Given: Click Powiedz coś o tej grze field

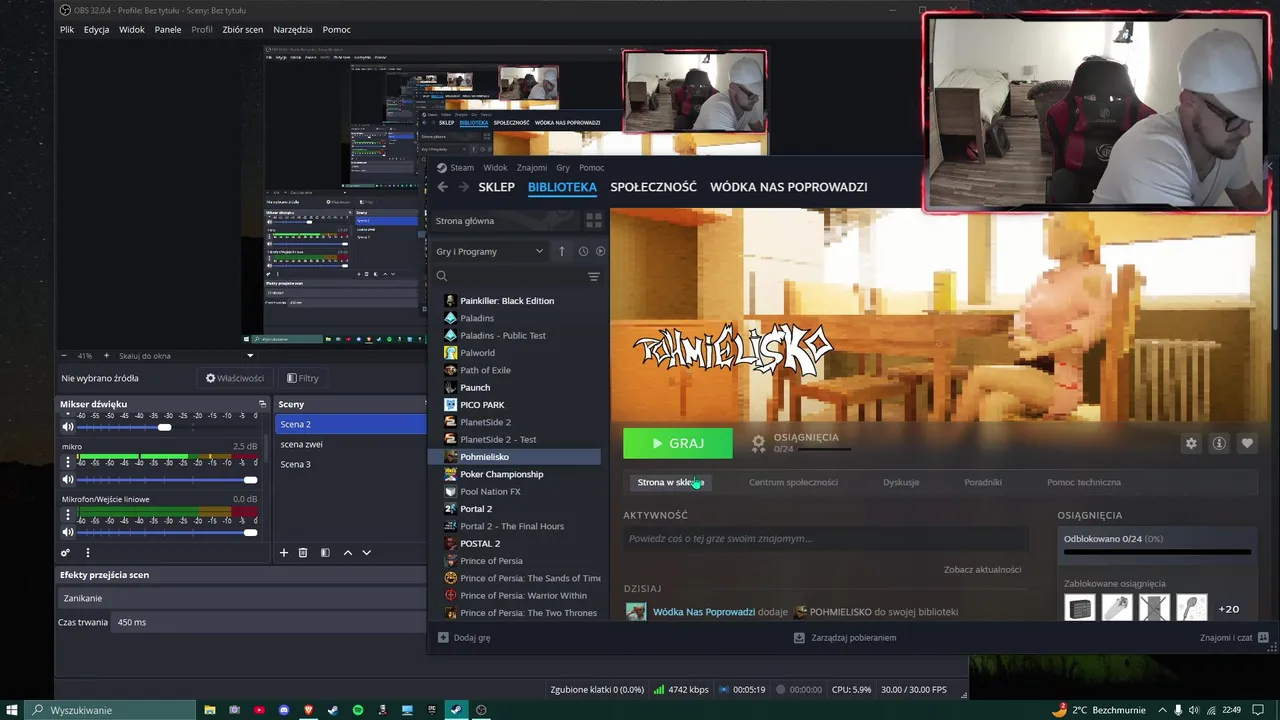Looking at the screenshot, I should click(x=826, y=539).
